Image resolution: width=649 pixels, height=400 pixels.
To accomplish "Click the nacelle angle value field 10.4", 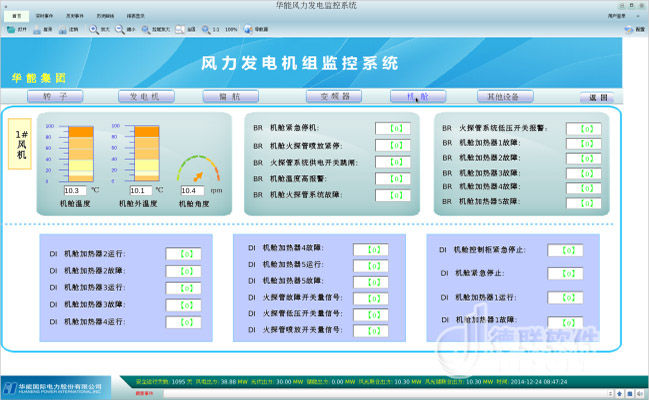I will tap(192, 190).
